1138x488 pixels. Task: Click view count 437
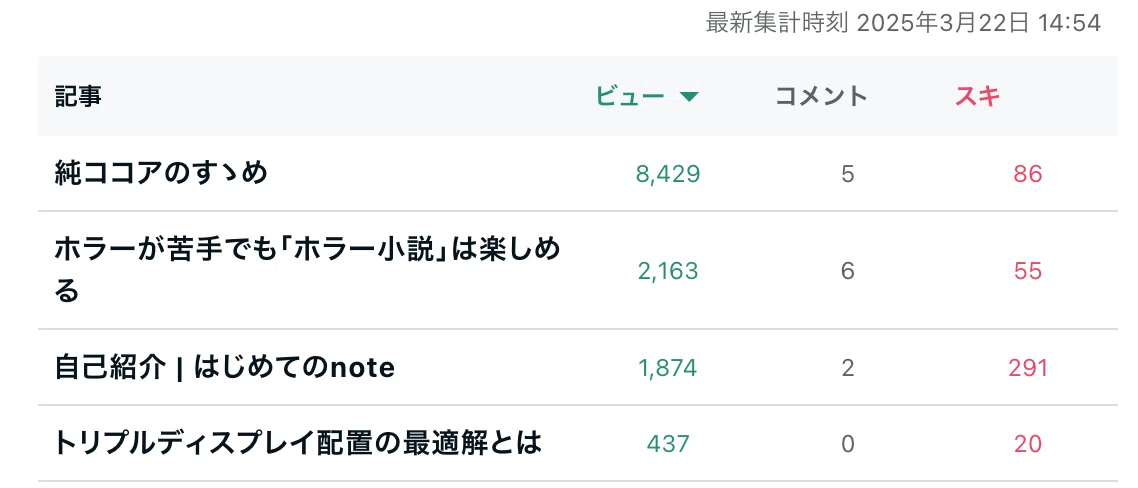668,444
